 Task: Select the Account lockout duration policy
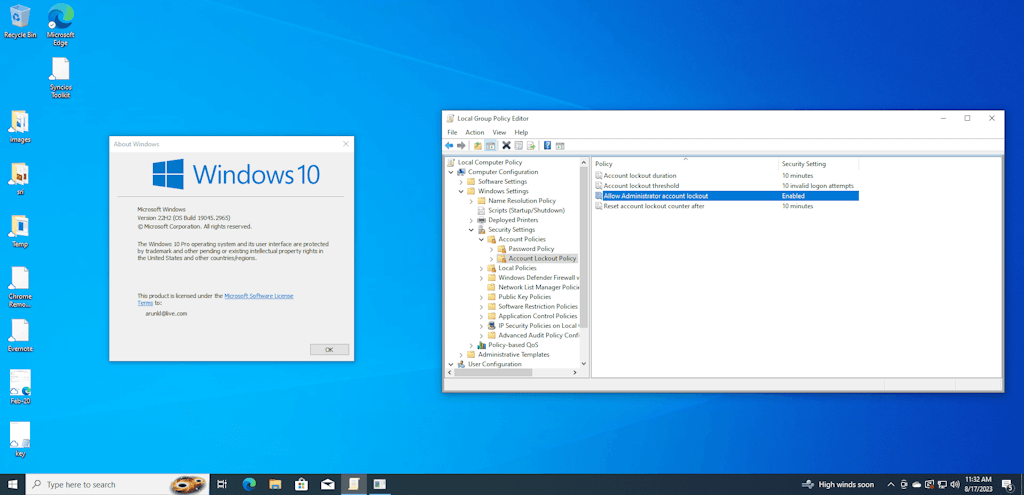click(x=640, y=176)
